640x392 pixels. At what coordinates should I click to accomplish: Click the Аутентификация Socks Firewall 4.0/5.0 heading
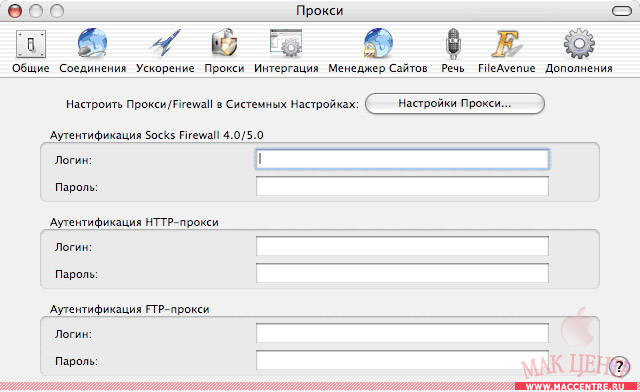click(x=157, y=135)
